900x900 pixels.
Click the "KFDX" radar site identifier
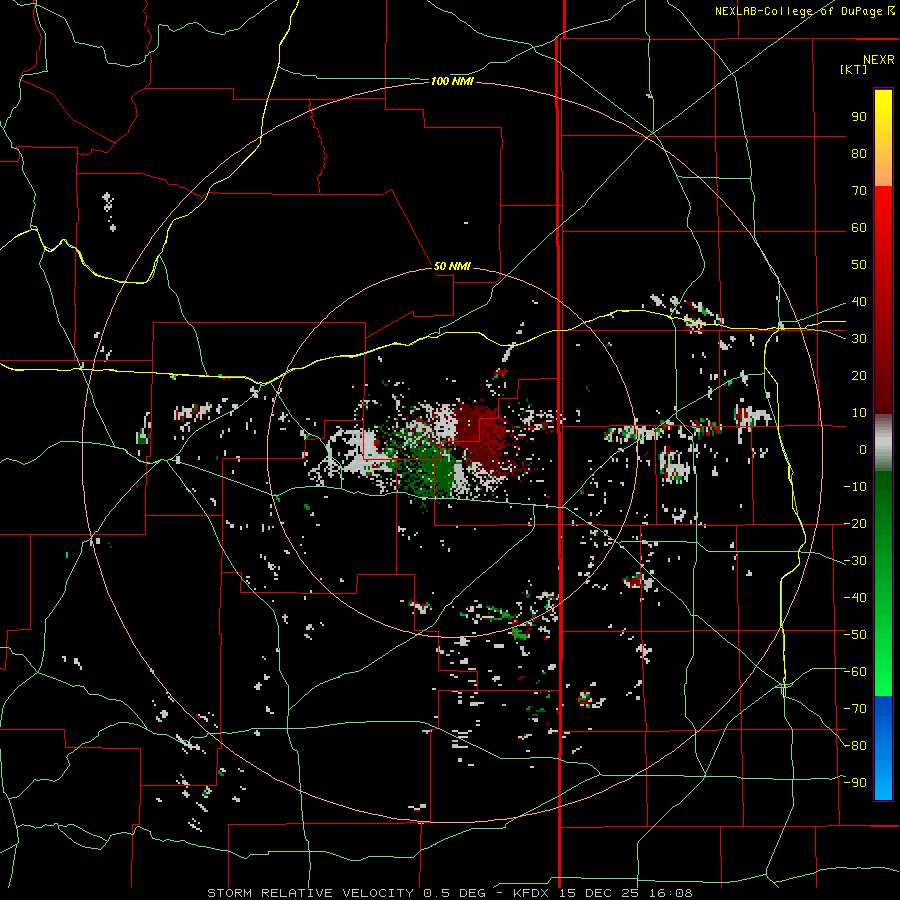coord(533,893)
